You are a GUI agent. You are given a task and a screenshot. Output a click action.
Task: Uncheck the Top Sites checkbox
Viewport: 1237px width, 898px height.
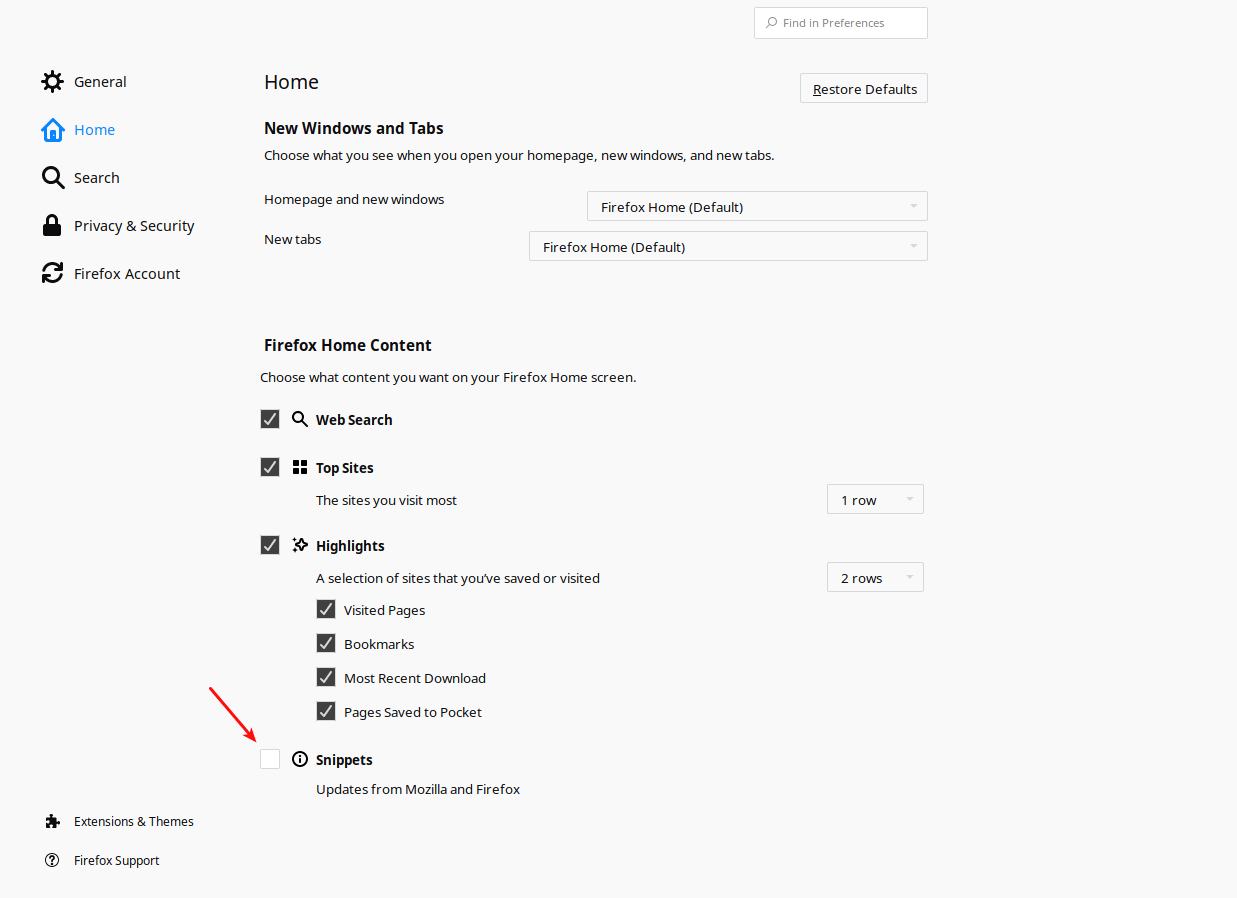pos(270,467)
